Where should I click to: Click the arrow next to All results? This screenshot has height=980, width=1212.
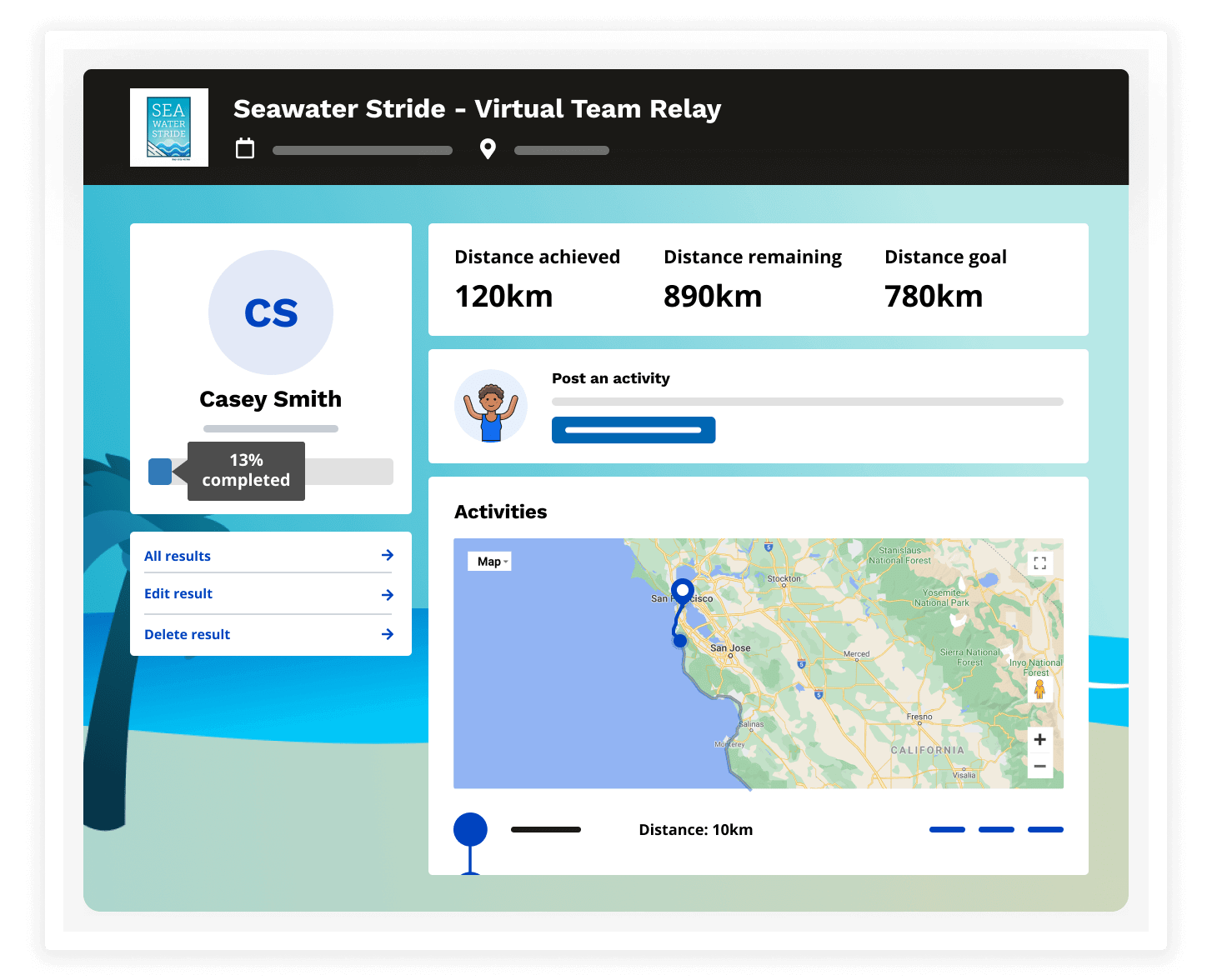(388, 555)
